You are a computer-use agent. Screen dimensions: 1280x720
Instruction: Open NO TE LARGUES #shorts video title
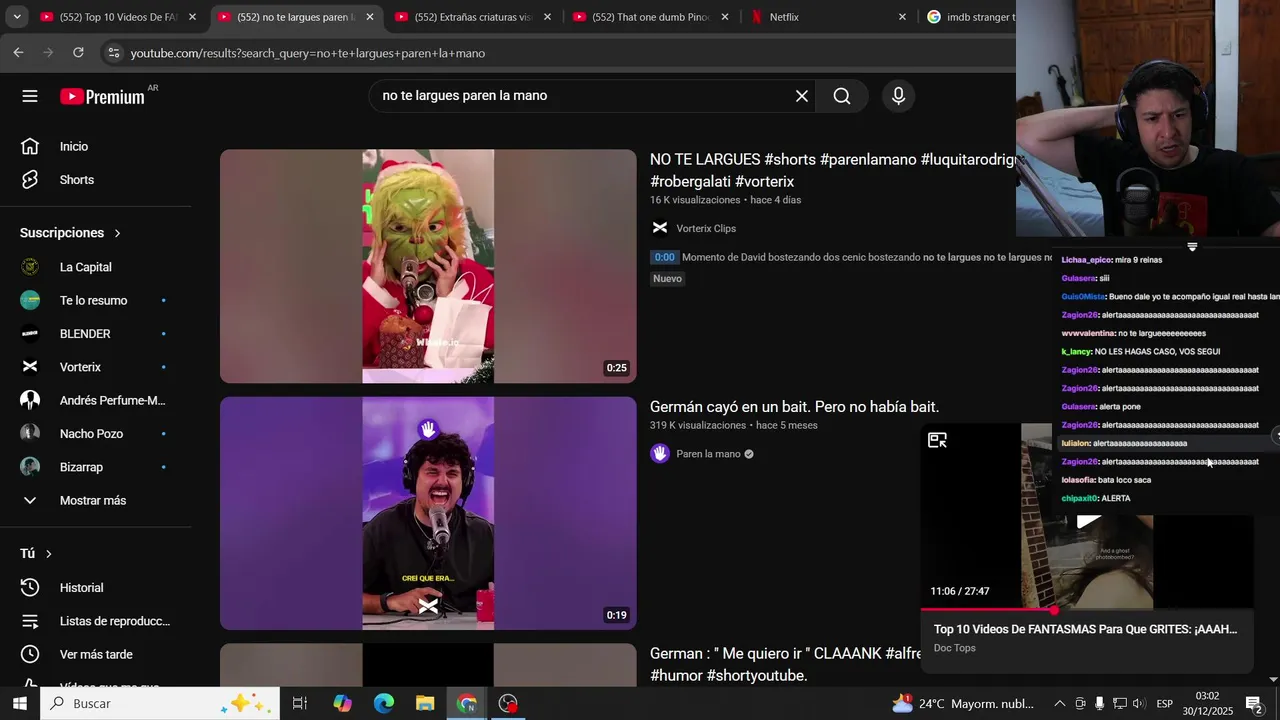(832, 170)
